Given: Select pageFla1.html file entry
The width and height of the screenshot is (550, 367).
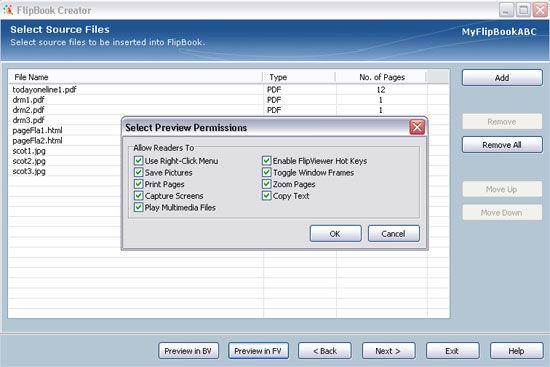Looking at the screenshot, I should point(38,131).
